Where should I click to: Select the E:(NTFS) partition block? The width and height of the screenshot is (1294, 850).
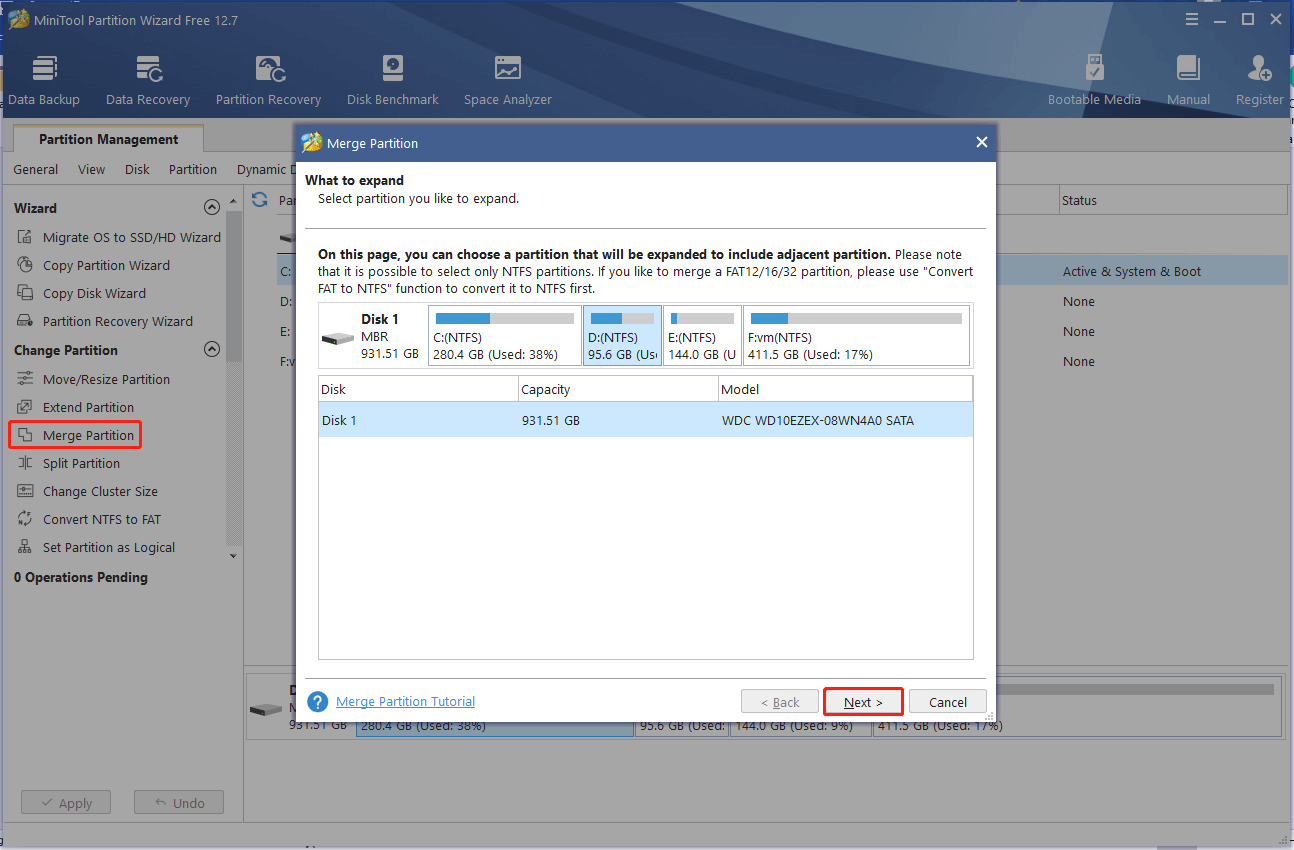(703, 336)
